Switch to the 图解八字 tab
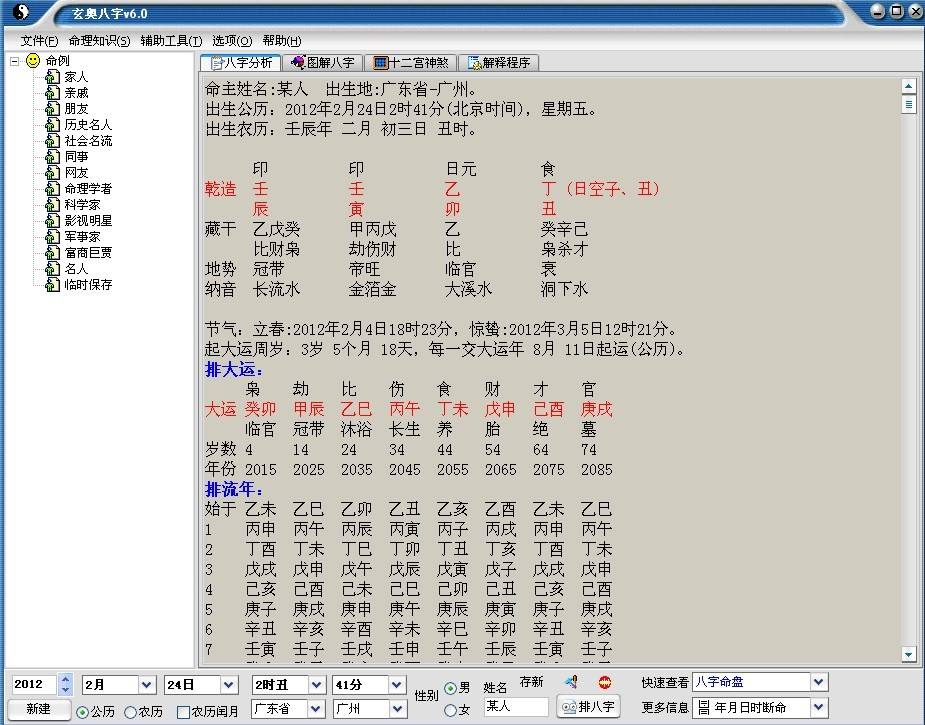This screenshot has height=725, width=925. click(x=323, y=63)
